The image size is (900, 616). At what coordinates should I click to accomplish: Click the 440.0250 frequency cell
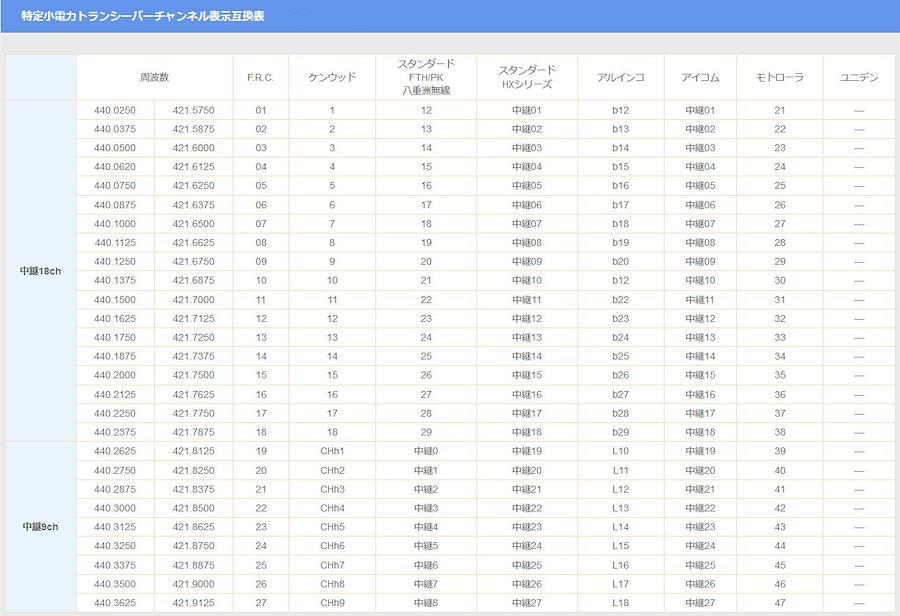tap(115, 110)
